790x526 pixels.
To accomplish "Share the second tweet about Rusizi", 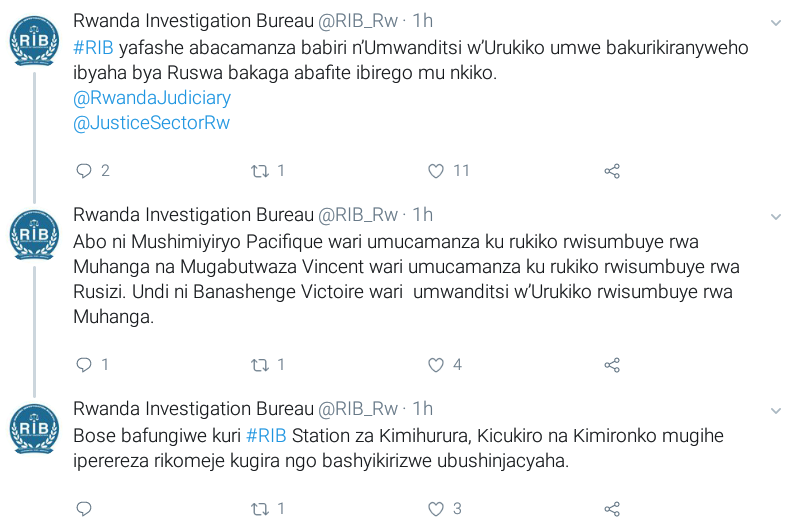I will (x=612, y=365).
